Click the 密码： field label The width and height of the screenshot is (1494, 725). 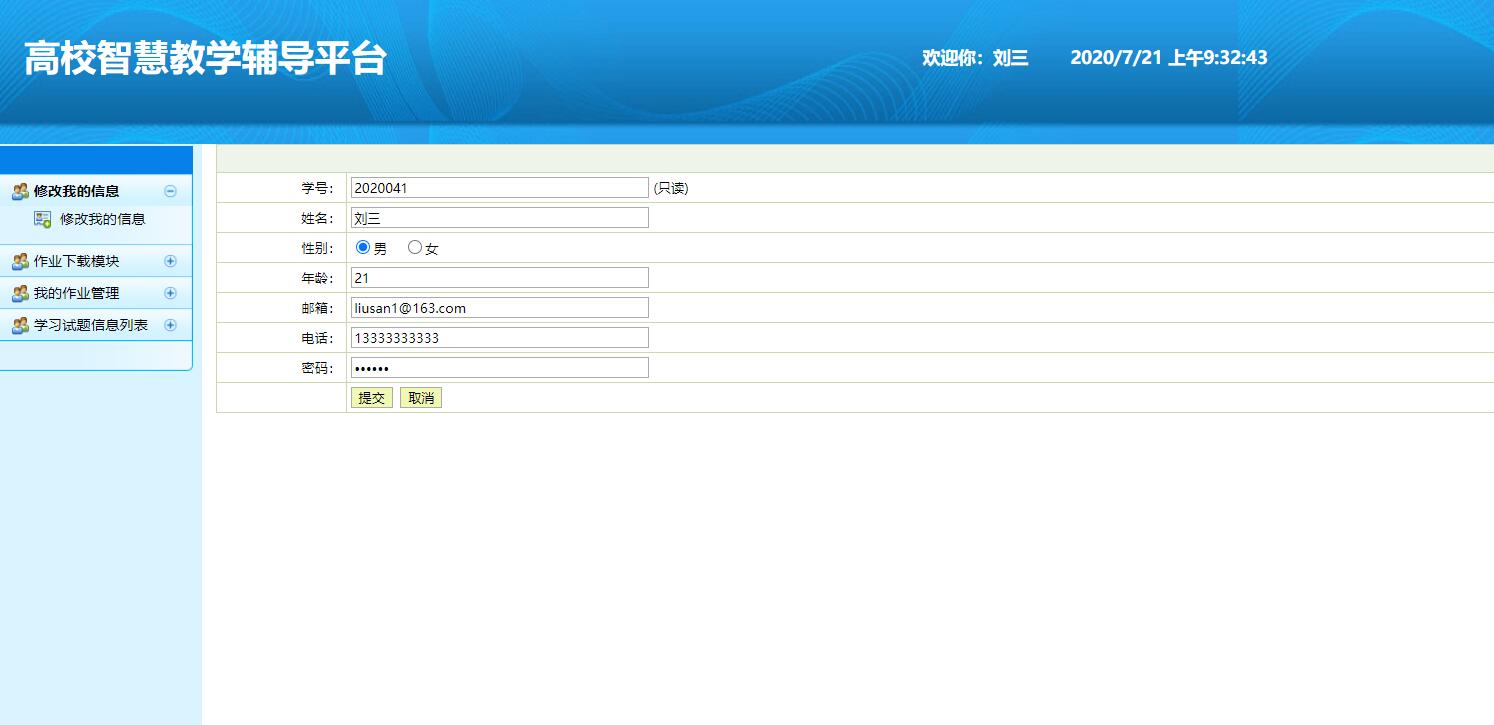click(x=318, y=368)
